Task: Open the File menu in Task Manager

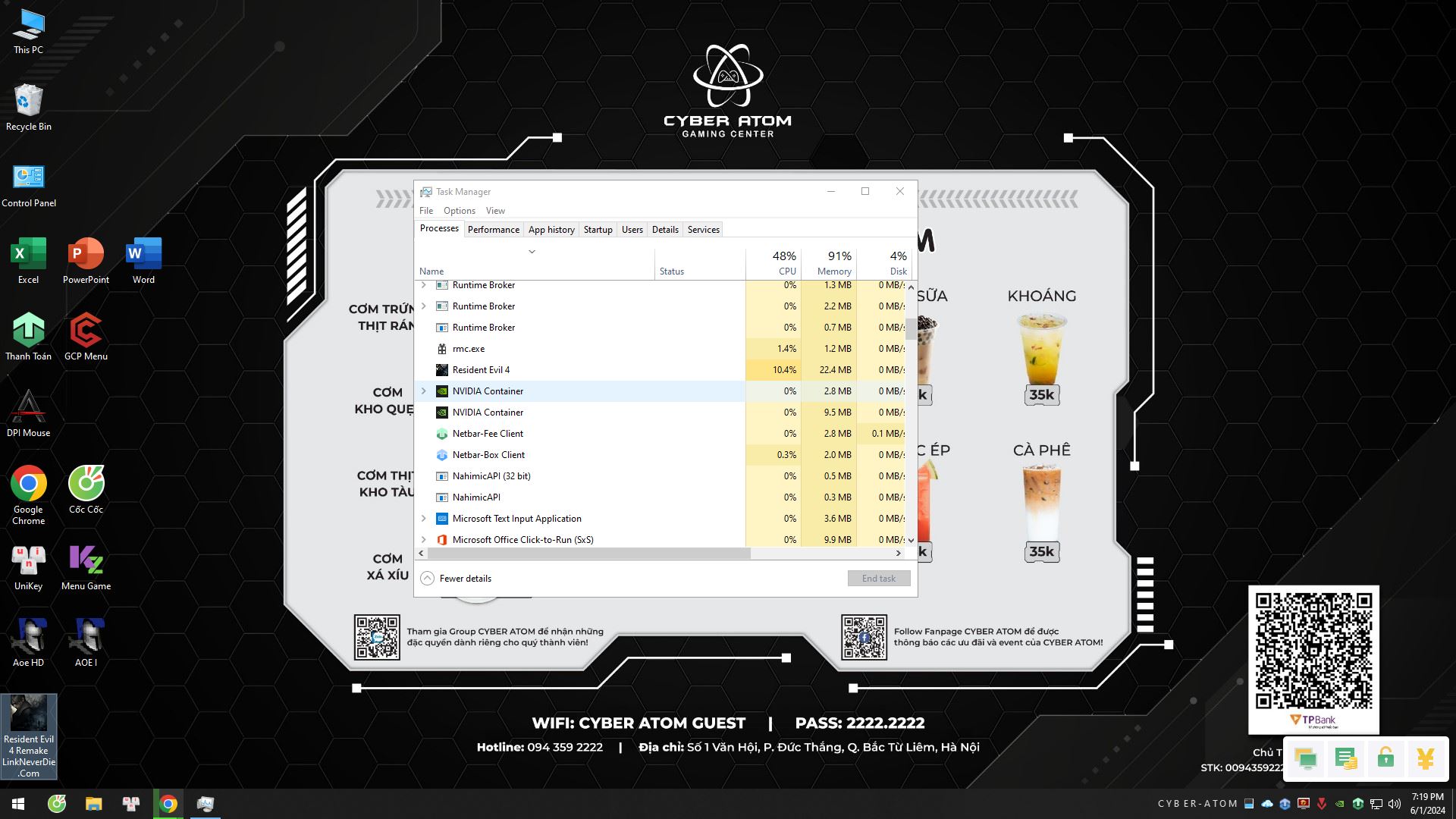Action: point(426,210)
